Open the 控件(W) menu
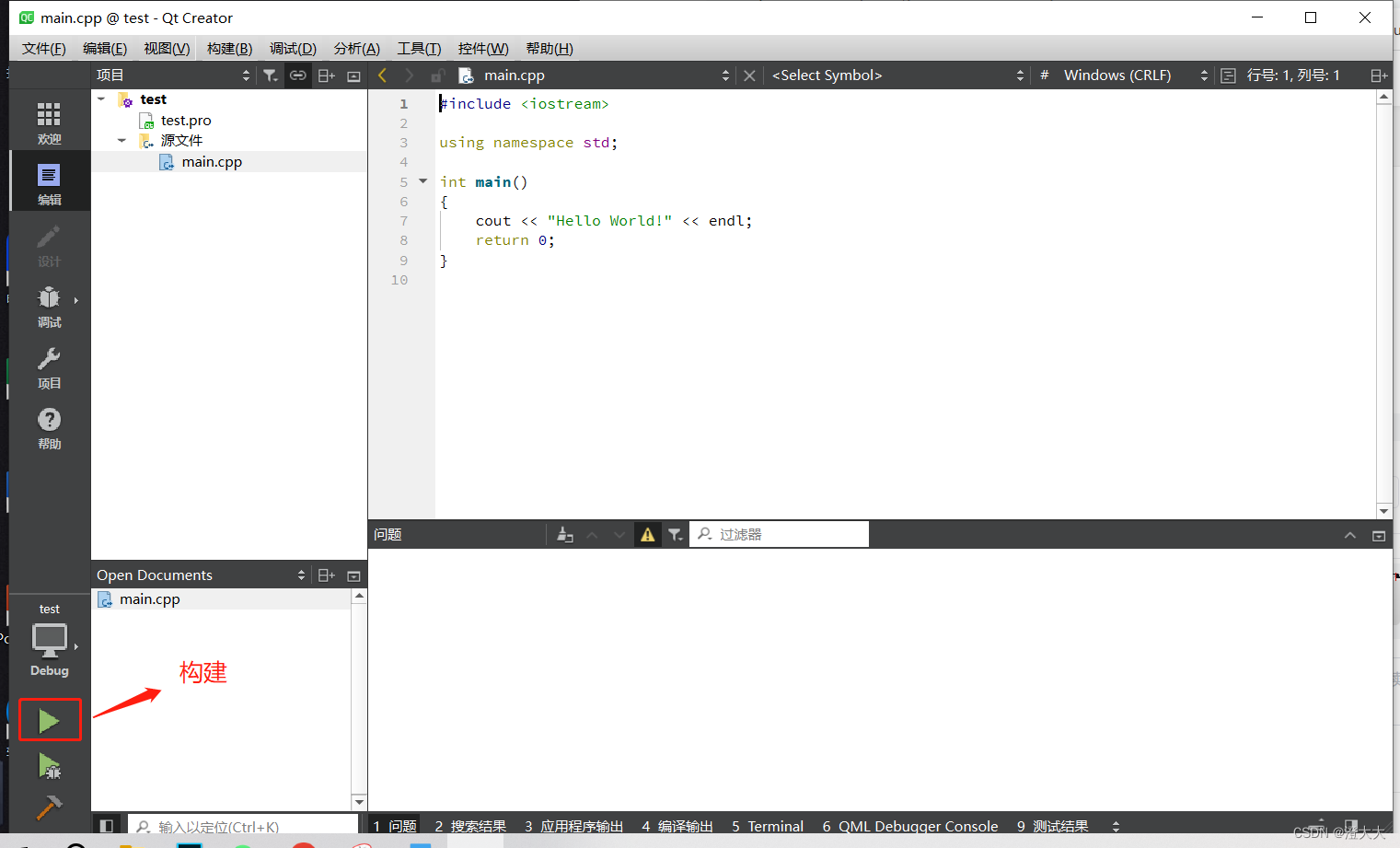This screenshot has height=848, width=1400. coord(483,49)
